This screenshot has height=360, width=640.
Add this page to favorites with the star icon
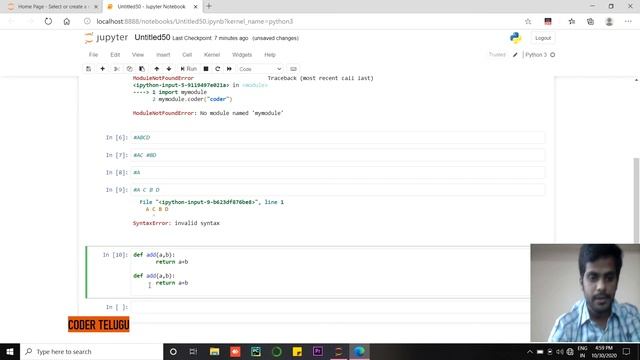[x=528, y=21]
